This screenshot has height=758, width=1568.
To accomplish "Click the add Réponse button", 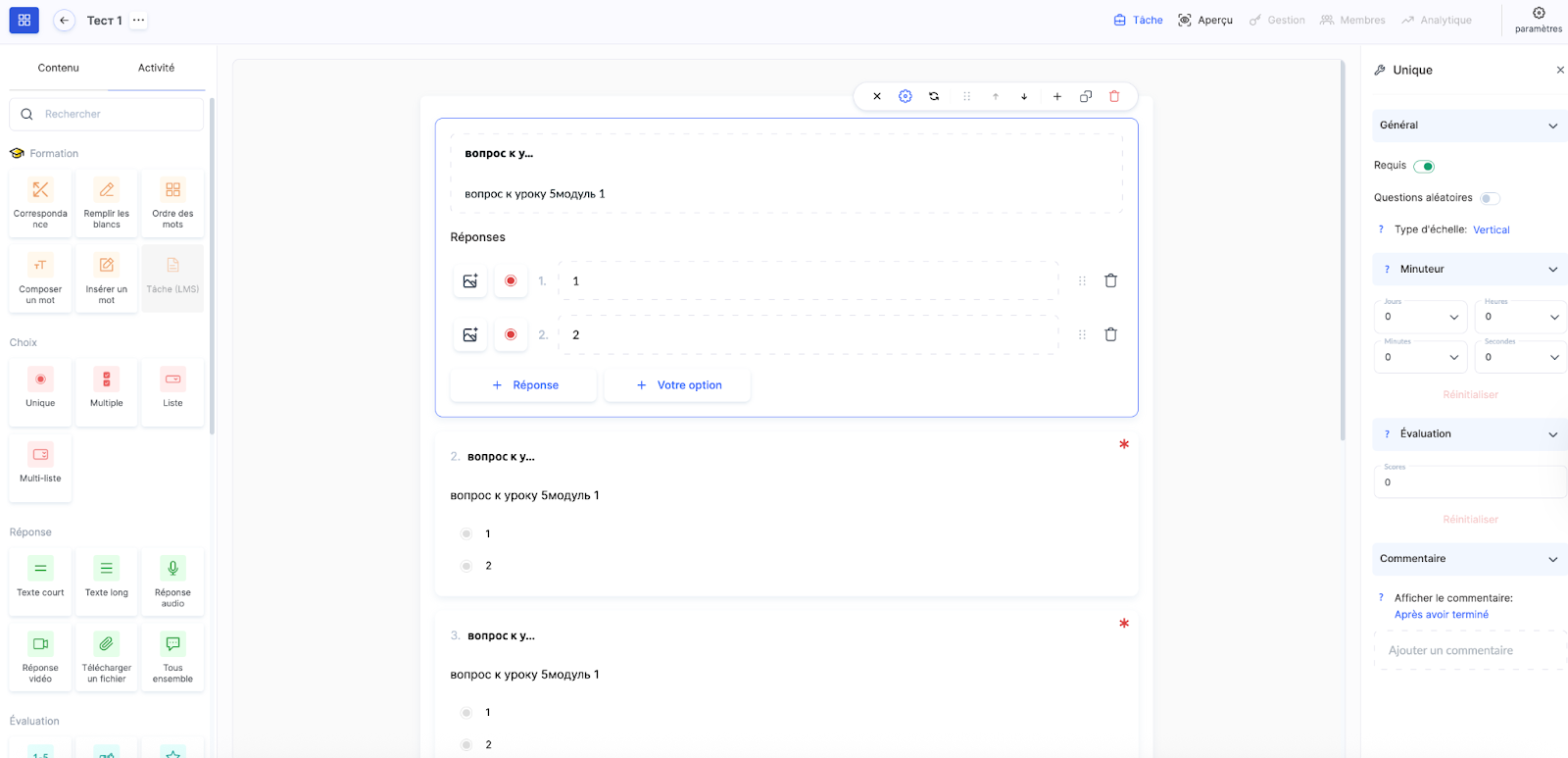I will tap(523, 385).
